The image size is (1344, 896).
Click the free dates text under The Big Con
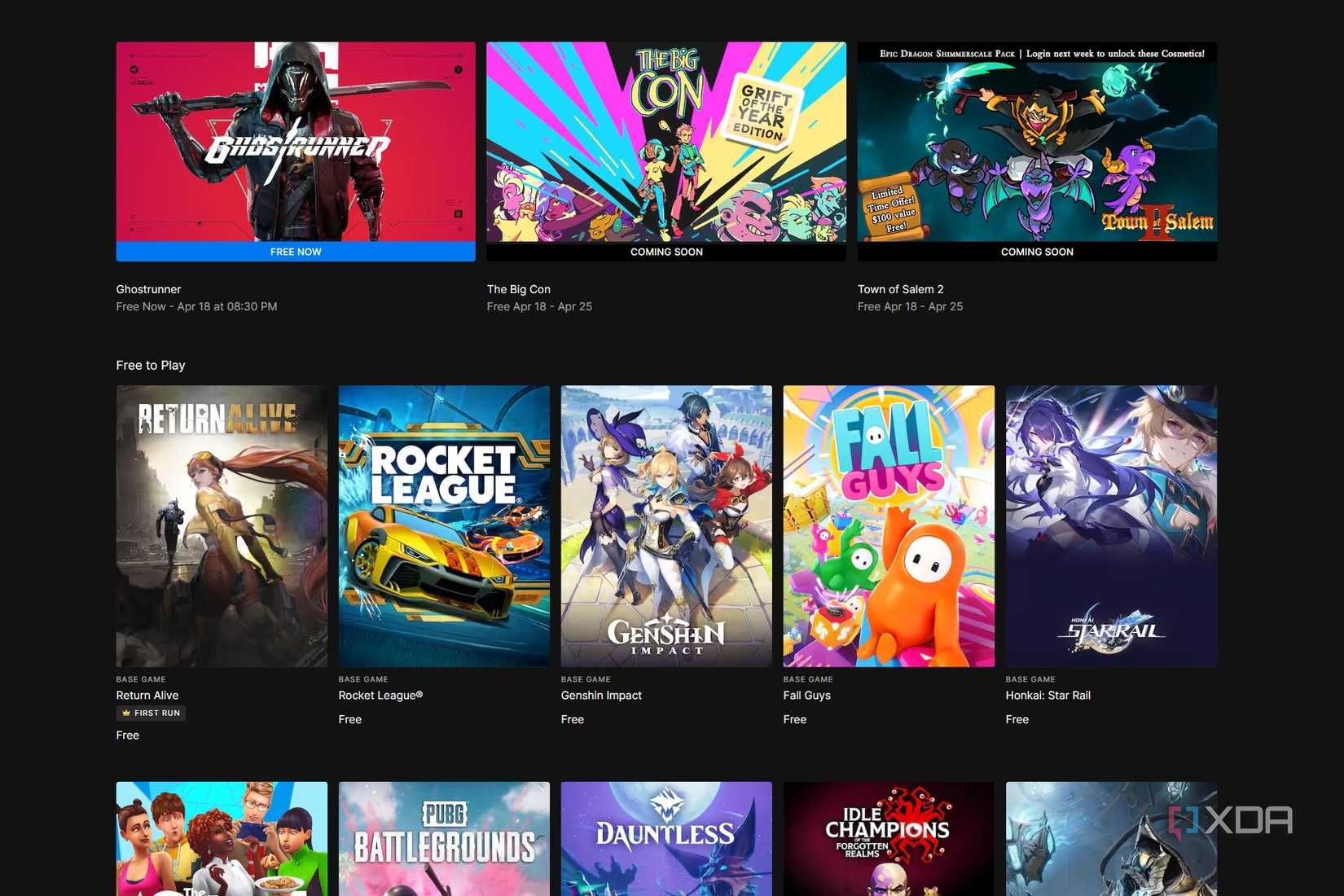(x=539, y=306)
